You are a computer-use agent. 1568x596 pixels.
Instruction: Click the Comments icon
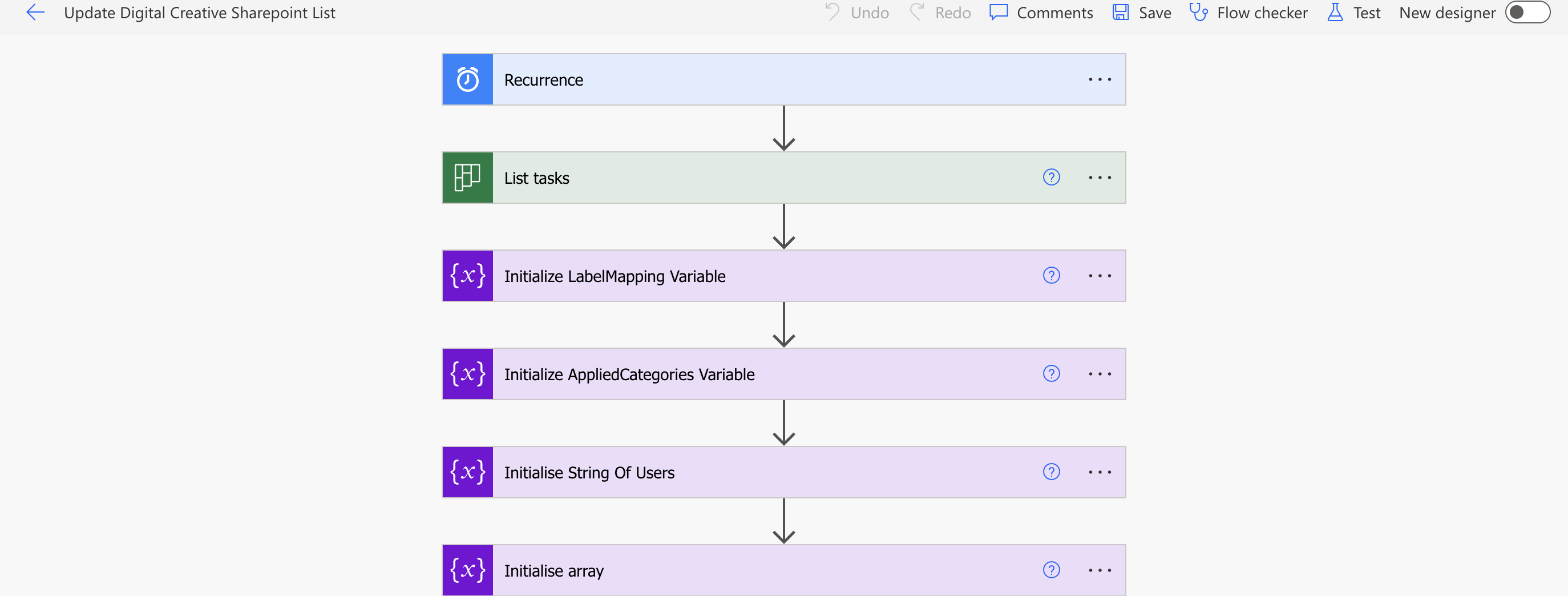(999, 12)
